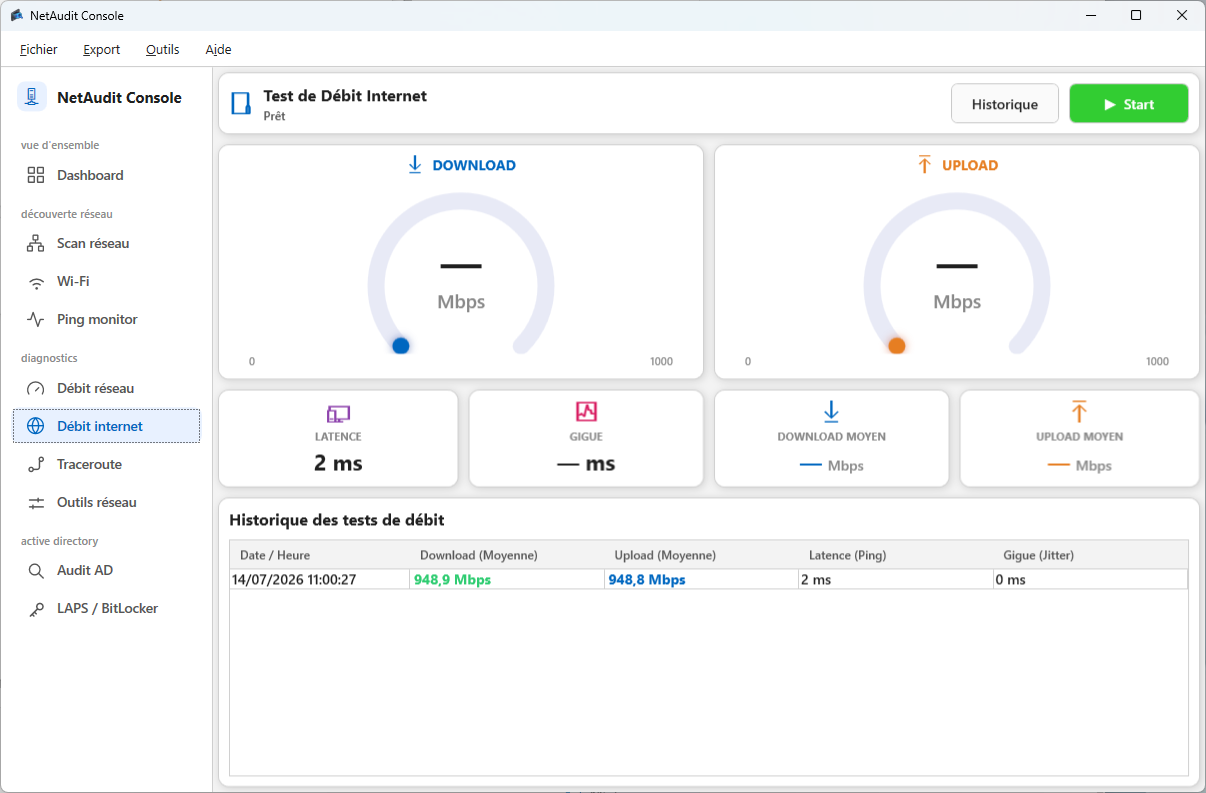The image size is (1206, 793).
Task: Click the purple Latence monitor icon
Action: tap(339, 413)
